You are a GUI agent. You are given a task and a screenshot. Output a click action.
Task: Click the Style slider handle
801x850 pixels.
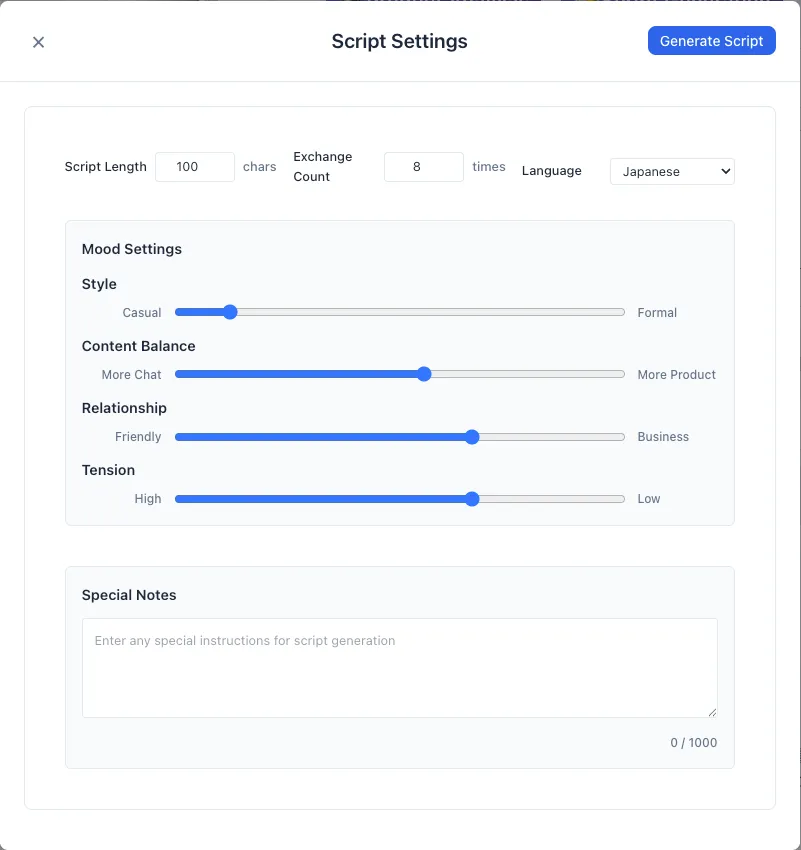[x=230, y=312]
